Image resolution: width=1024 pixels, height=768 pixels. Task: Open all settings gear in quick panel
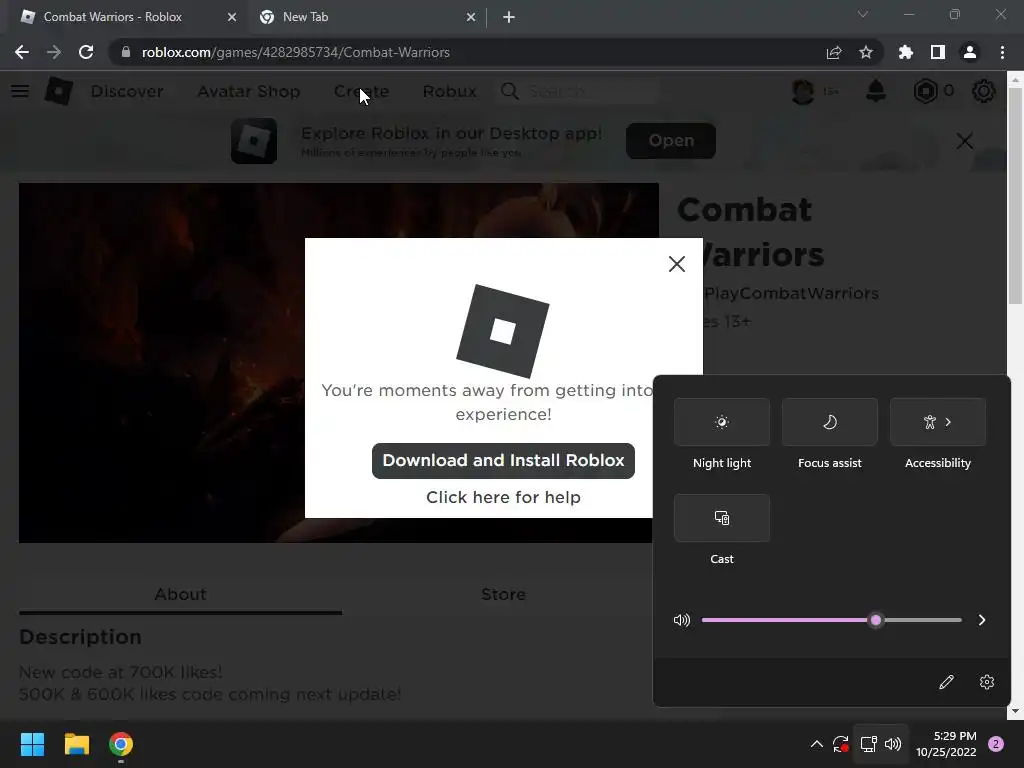point(987,682)
